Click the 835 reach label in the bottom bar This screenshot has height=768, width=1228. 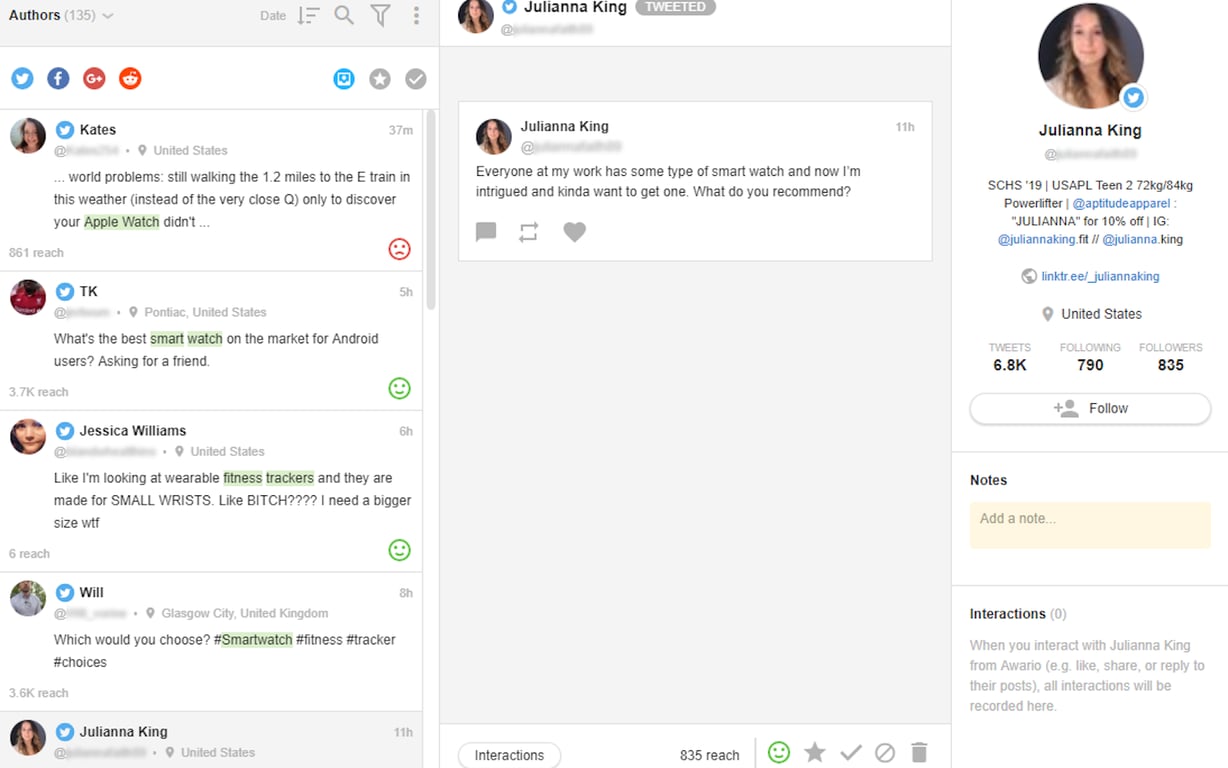click(709, 755)
